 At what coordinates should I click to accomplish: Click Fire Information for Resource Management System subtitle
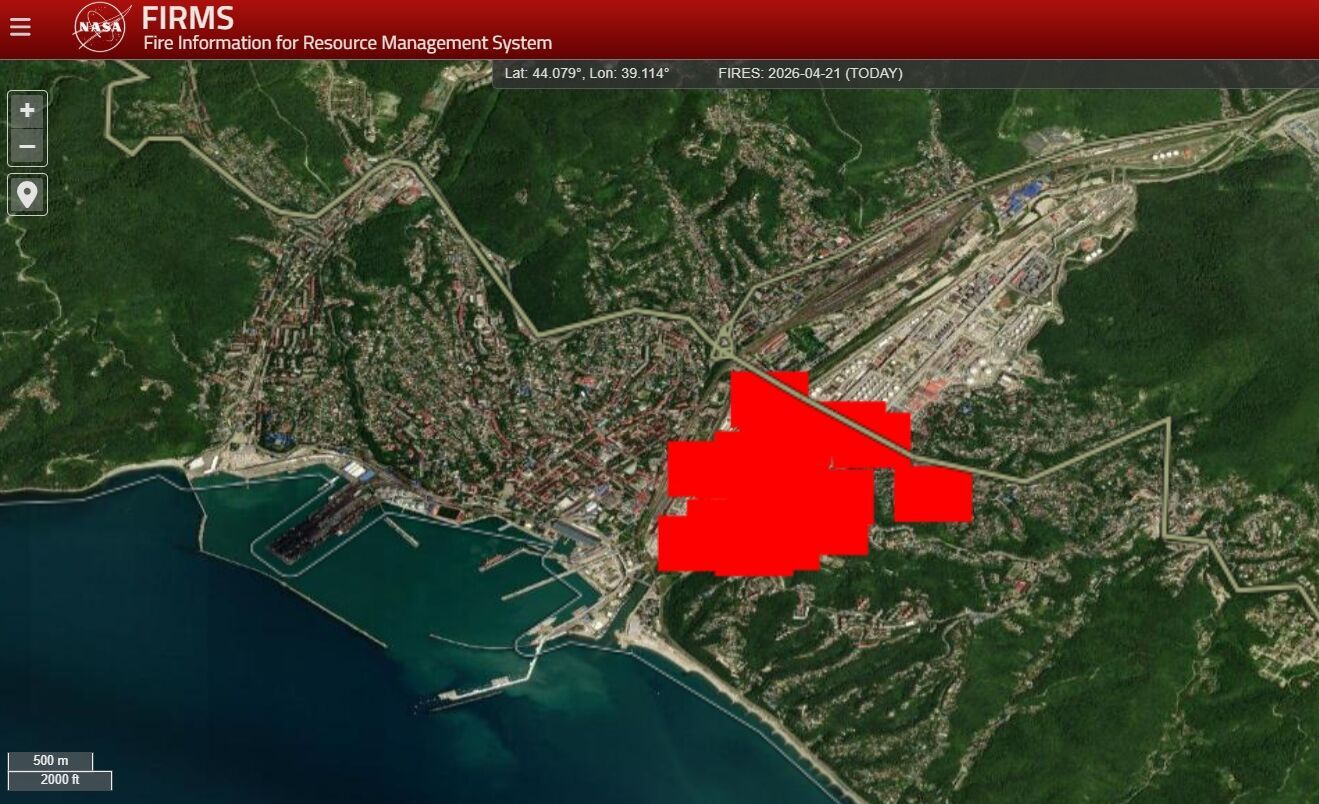pyautogui.click(x=347, y=43)
